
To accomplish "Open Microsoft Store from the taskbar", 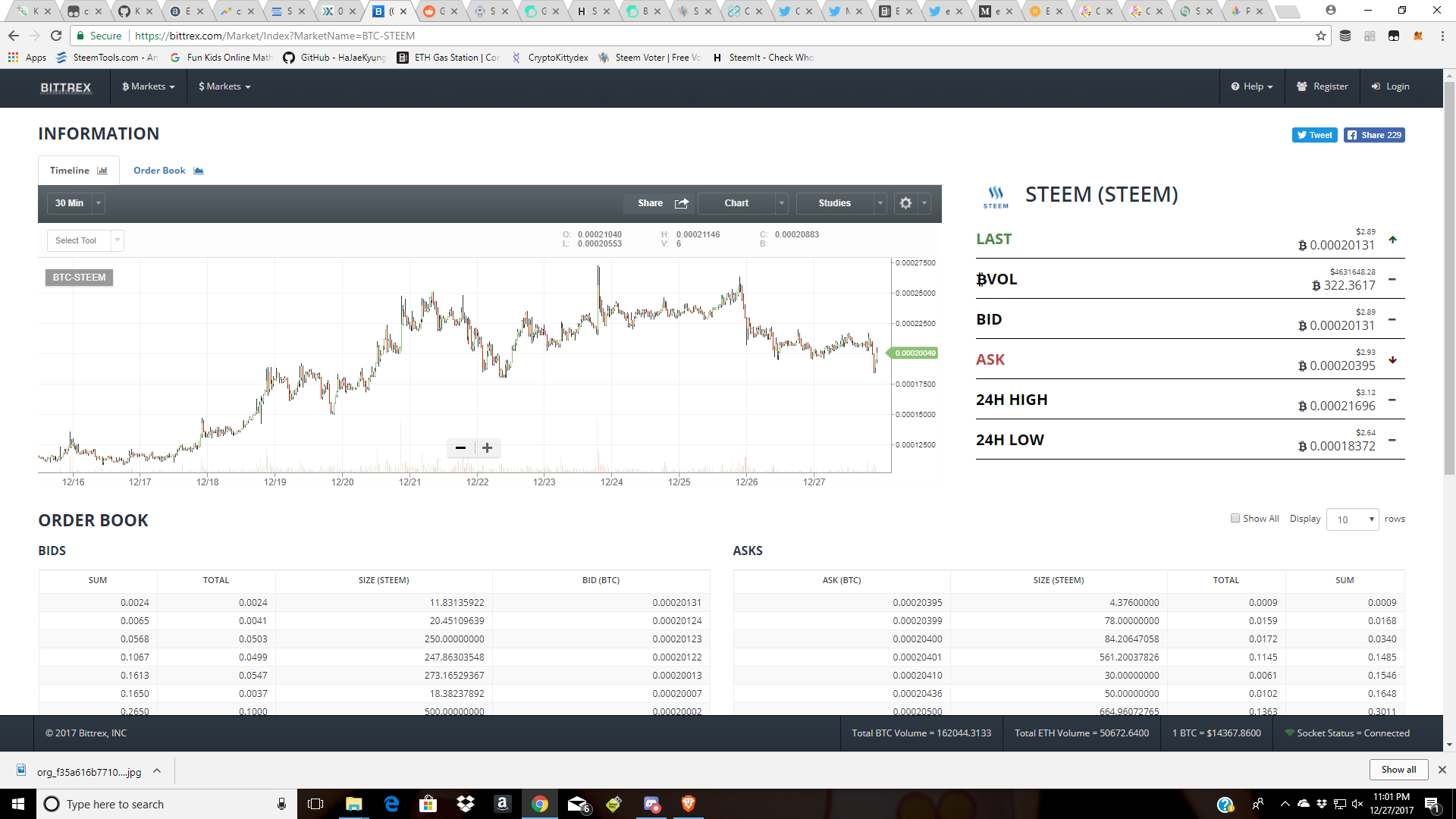I will coord(428,804).
